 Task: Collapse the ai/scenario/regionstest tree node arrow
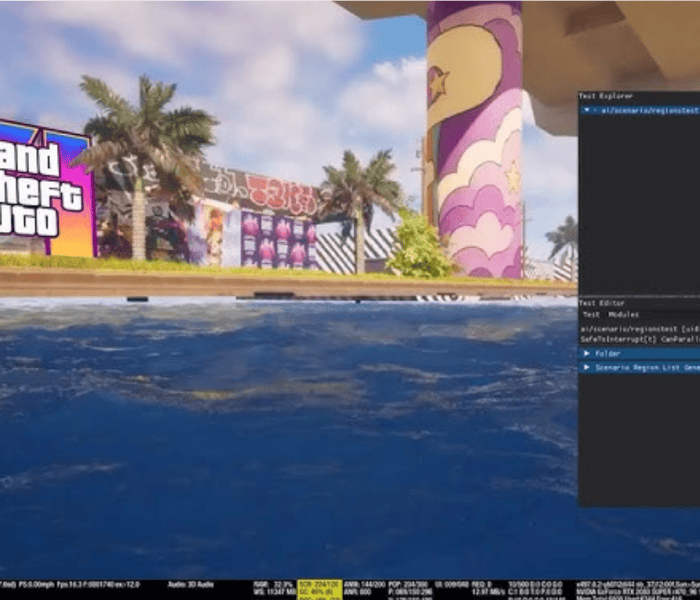[x=587, y=110]
